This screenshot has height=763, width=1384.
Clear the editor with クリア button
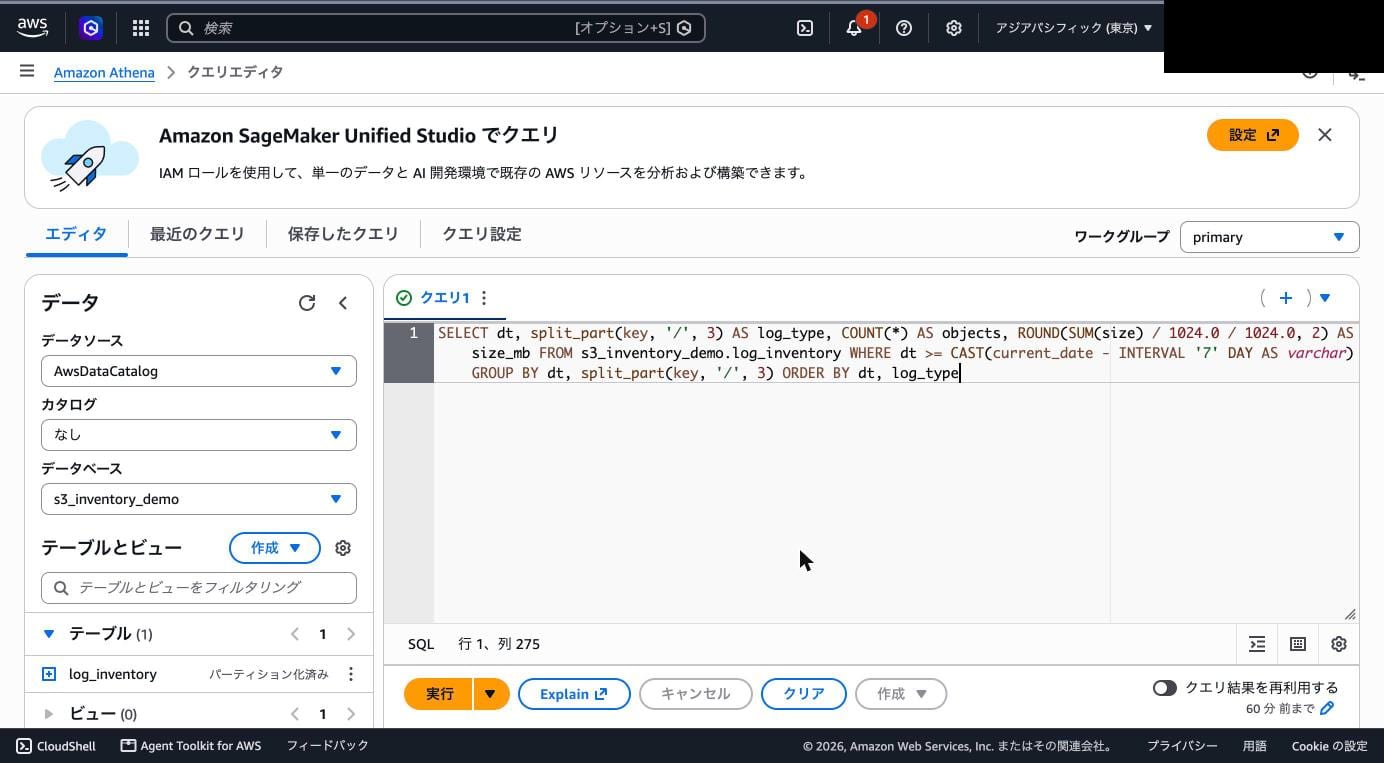(804, 694)
